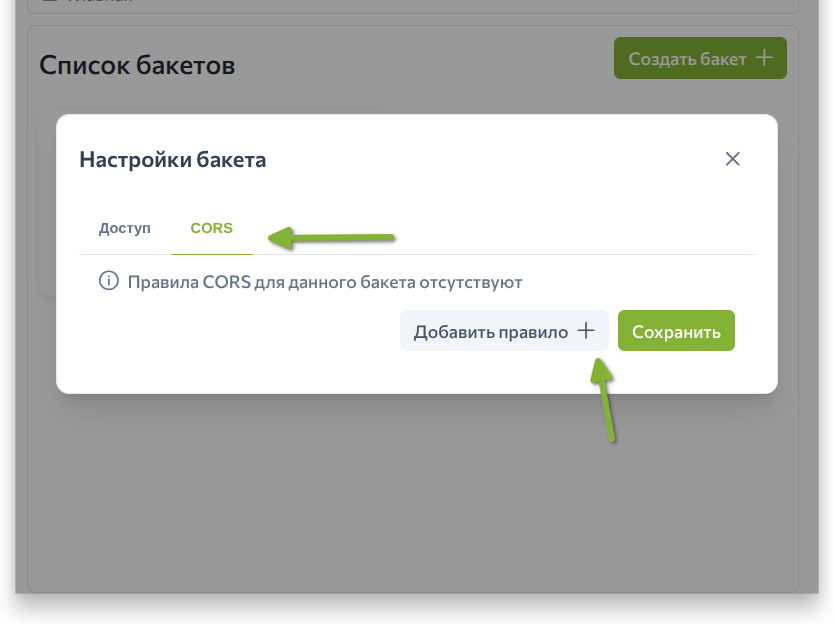Screen dimensions: 834x625
Task: Click the green underline under CORS tab
Action: coord(211,253)
